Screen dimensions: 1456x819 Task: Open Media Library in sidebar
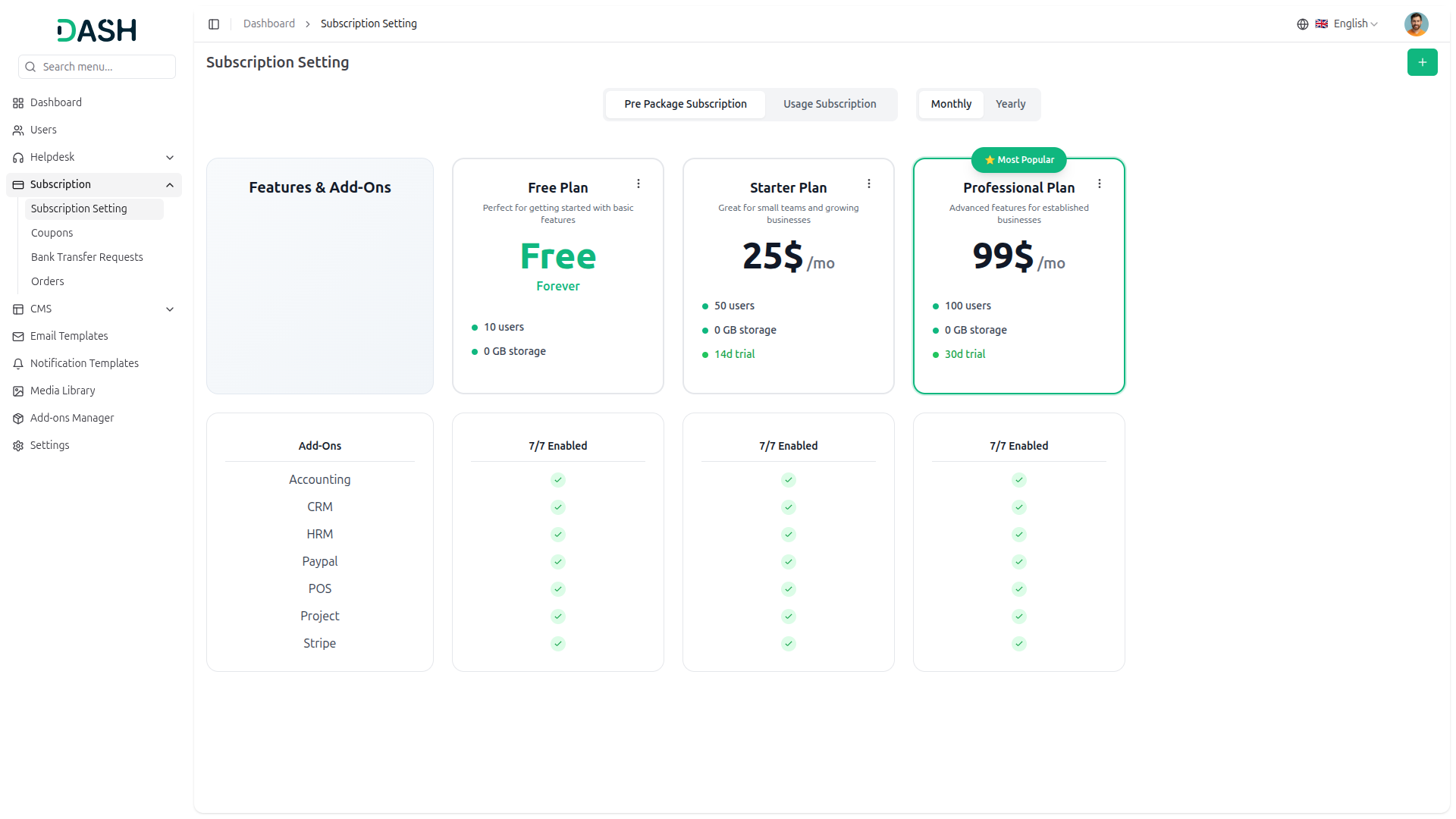point(63,391)
